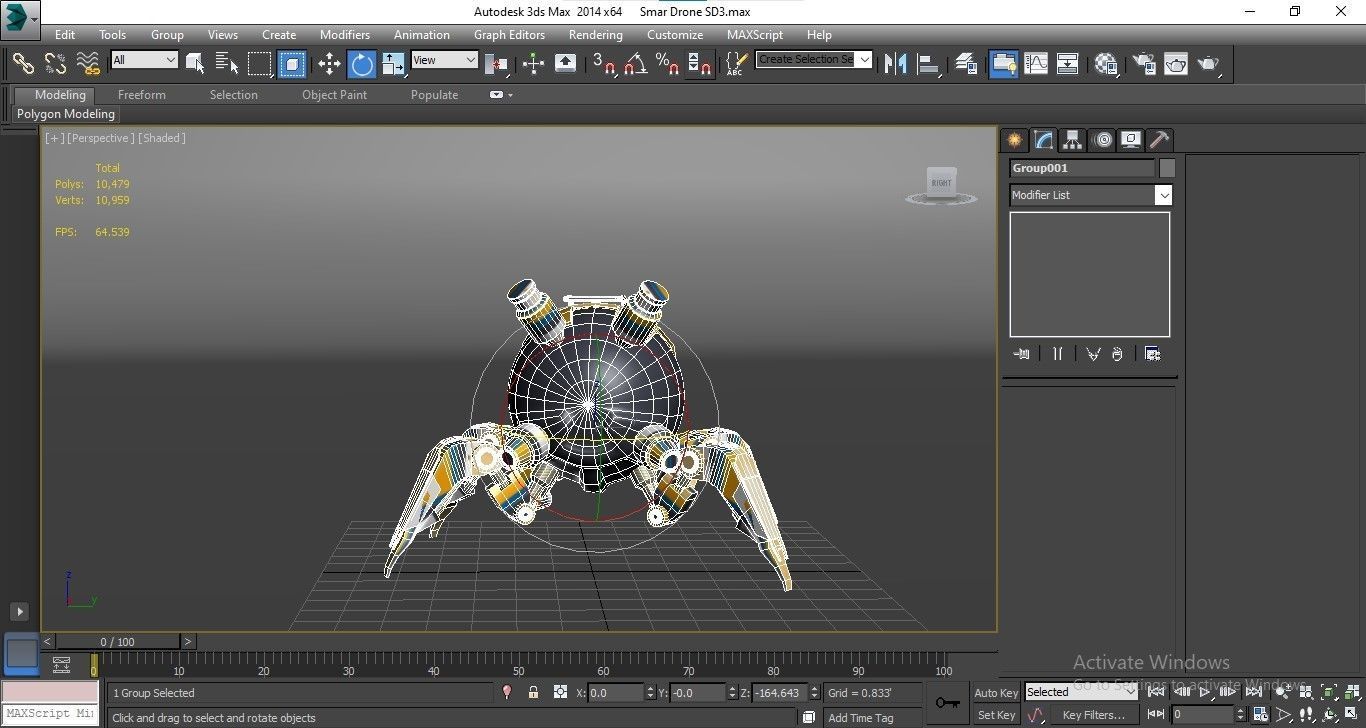Expand the Polygon Modeling panel
This screenshot has width=1366, height=728.
[66, 114]
